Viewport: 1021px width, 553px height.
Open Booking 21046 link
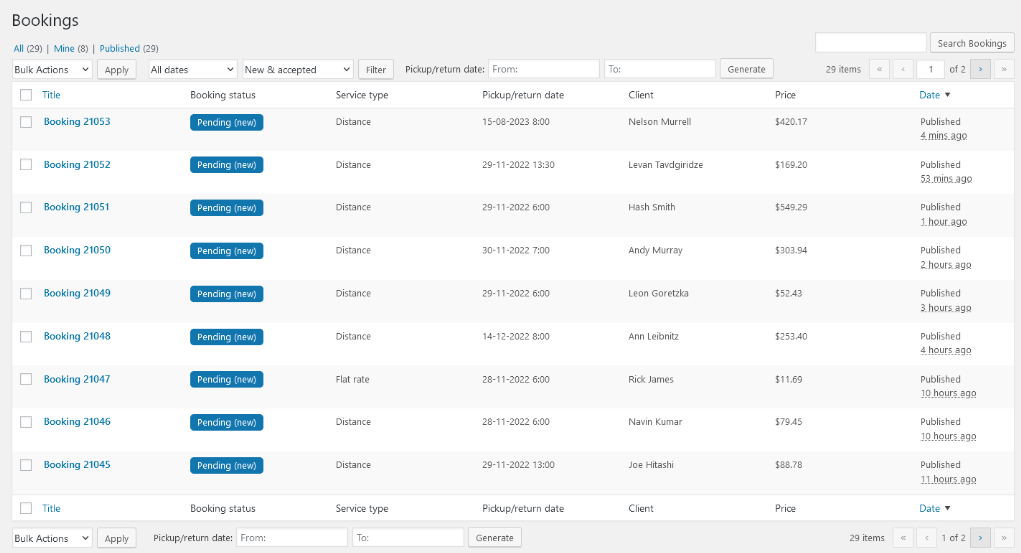(x=77, y=421)
